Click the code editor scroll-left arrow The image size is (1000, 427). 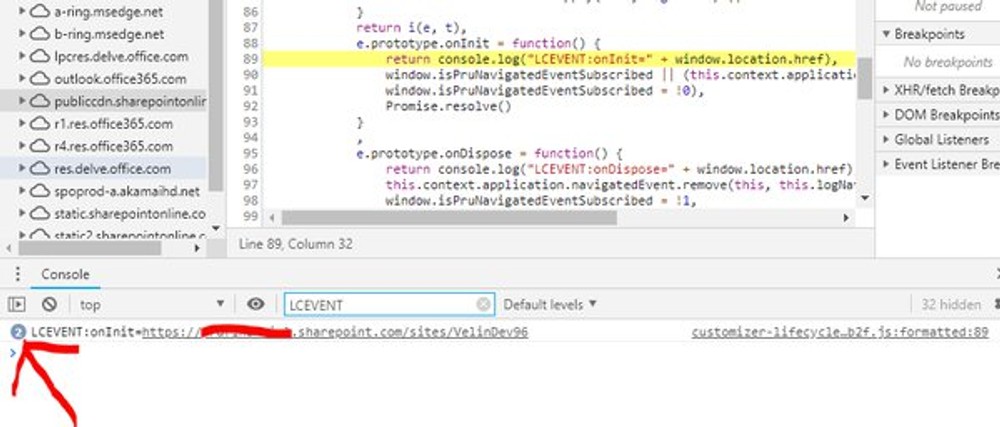coord(272,217)
